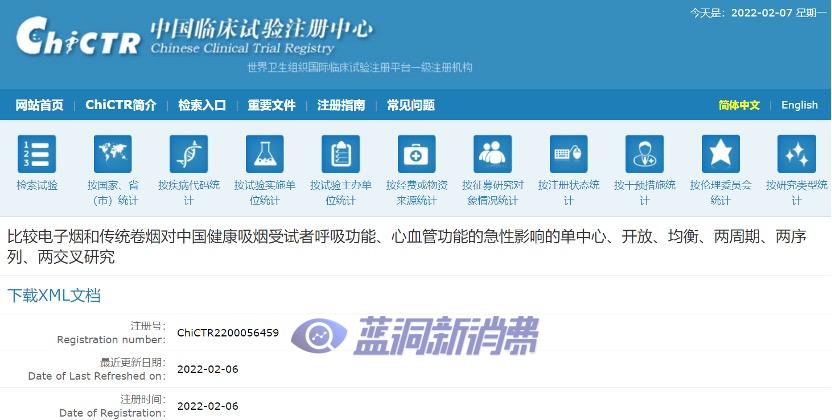Open the doctor intervention statistics icon
This screenshot has width=832, height=420.
click(x=644, y=154)
